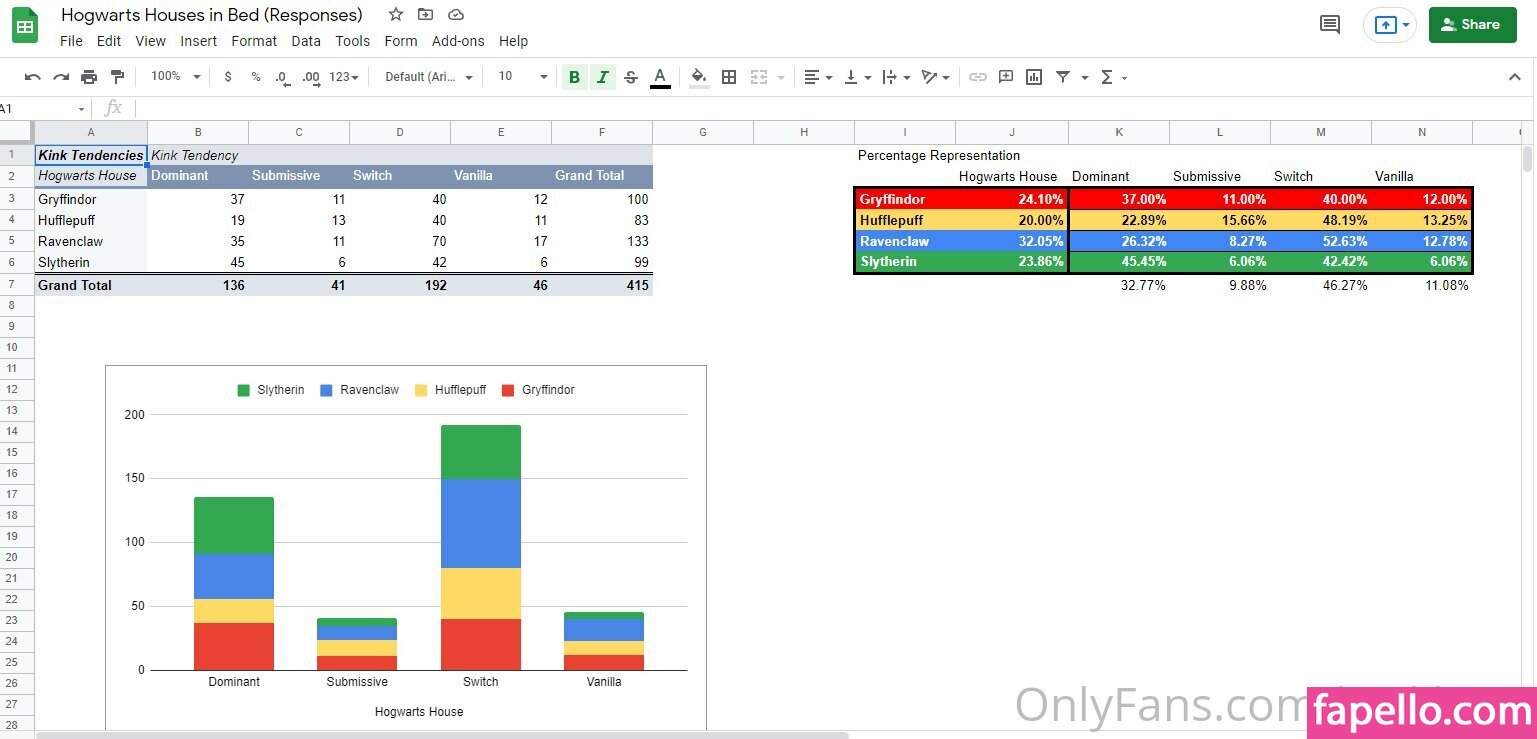Click the green Slytherin segment of Switch bar

(x=481, y=452)
